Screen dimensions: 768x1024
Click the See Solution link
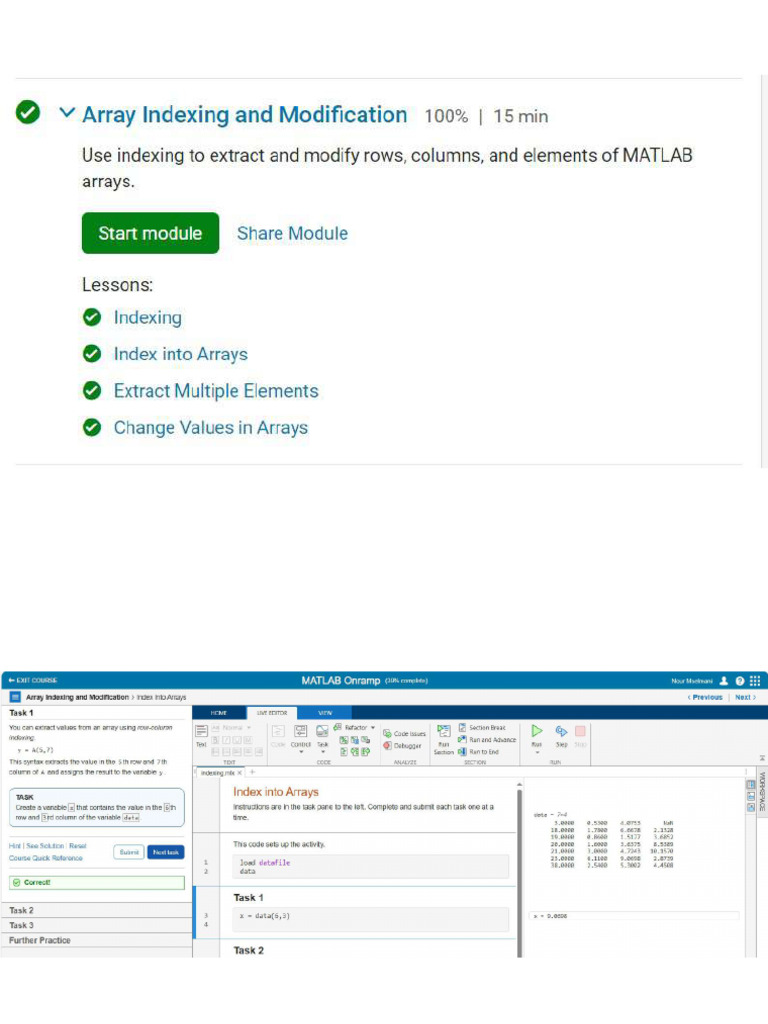[45, 846]
